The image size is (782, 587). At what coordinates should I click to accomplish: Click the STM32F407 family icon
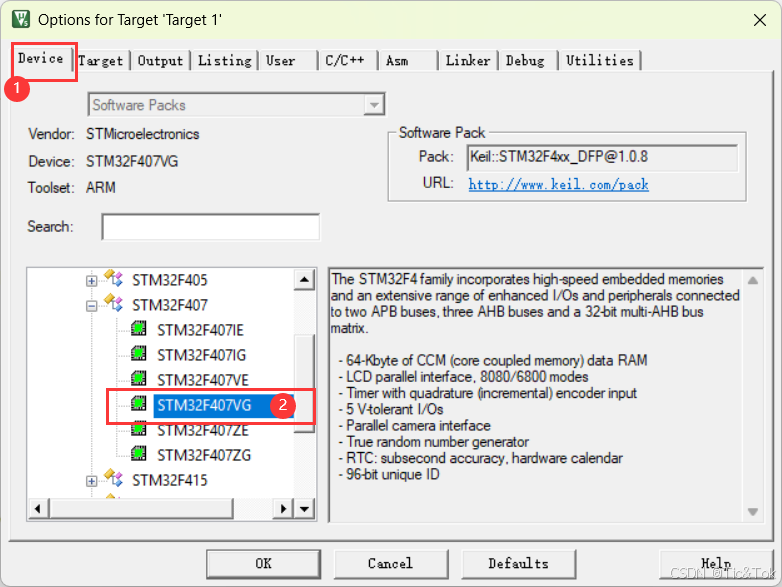114,303
